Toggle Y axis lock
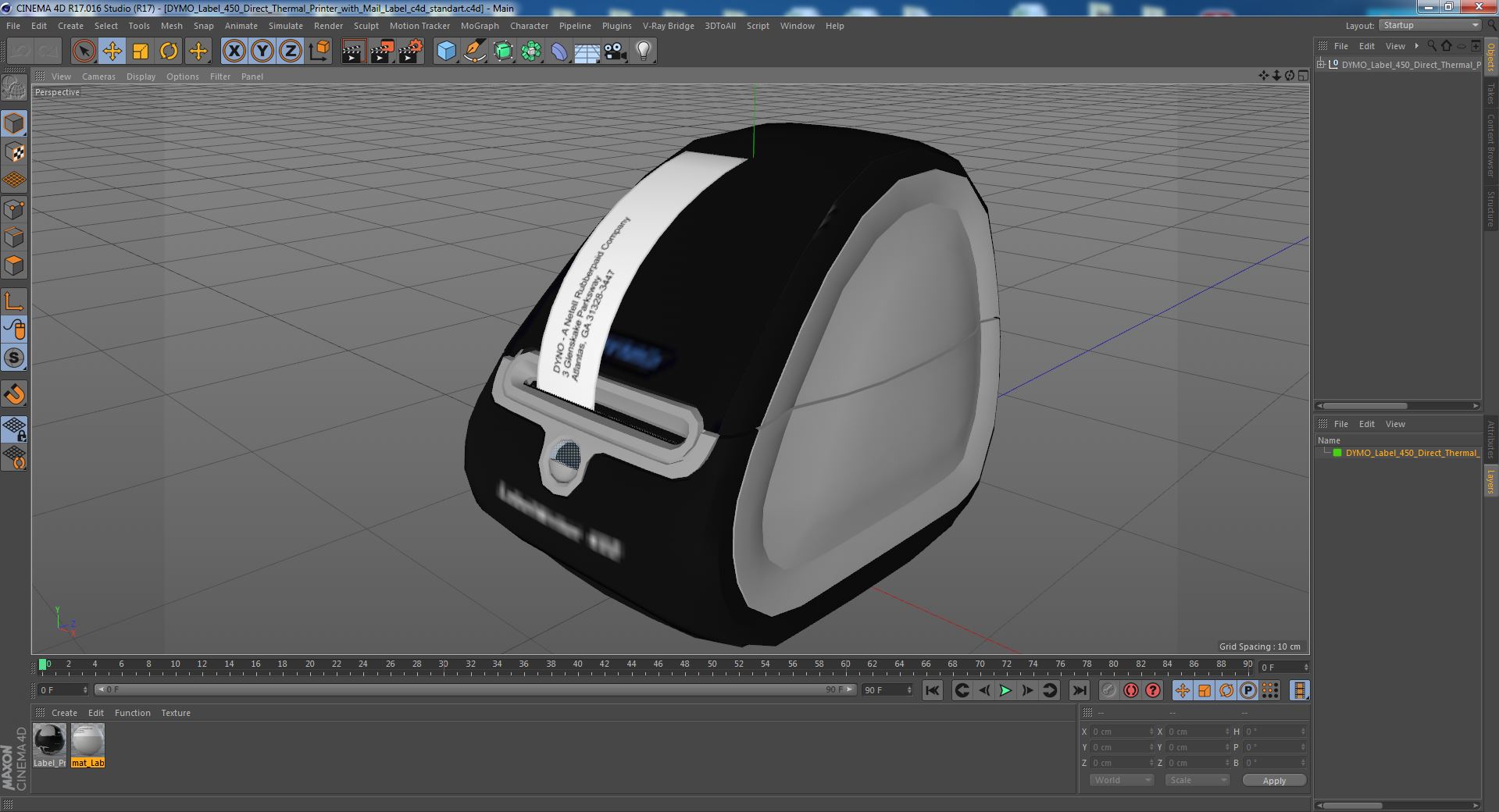The height and width of the screenshot is (812, 1499). coord(262,52)
